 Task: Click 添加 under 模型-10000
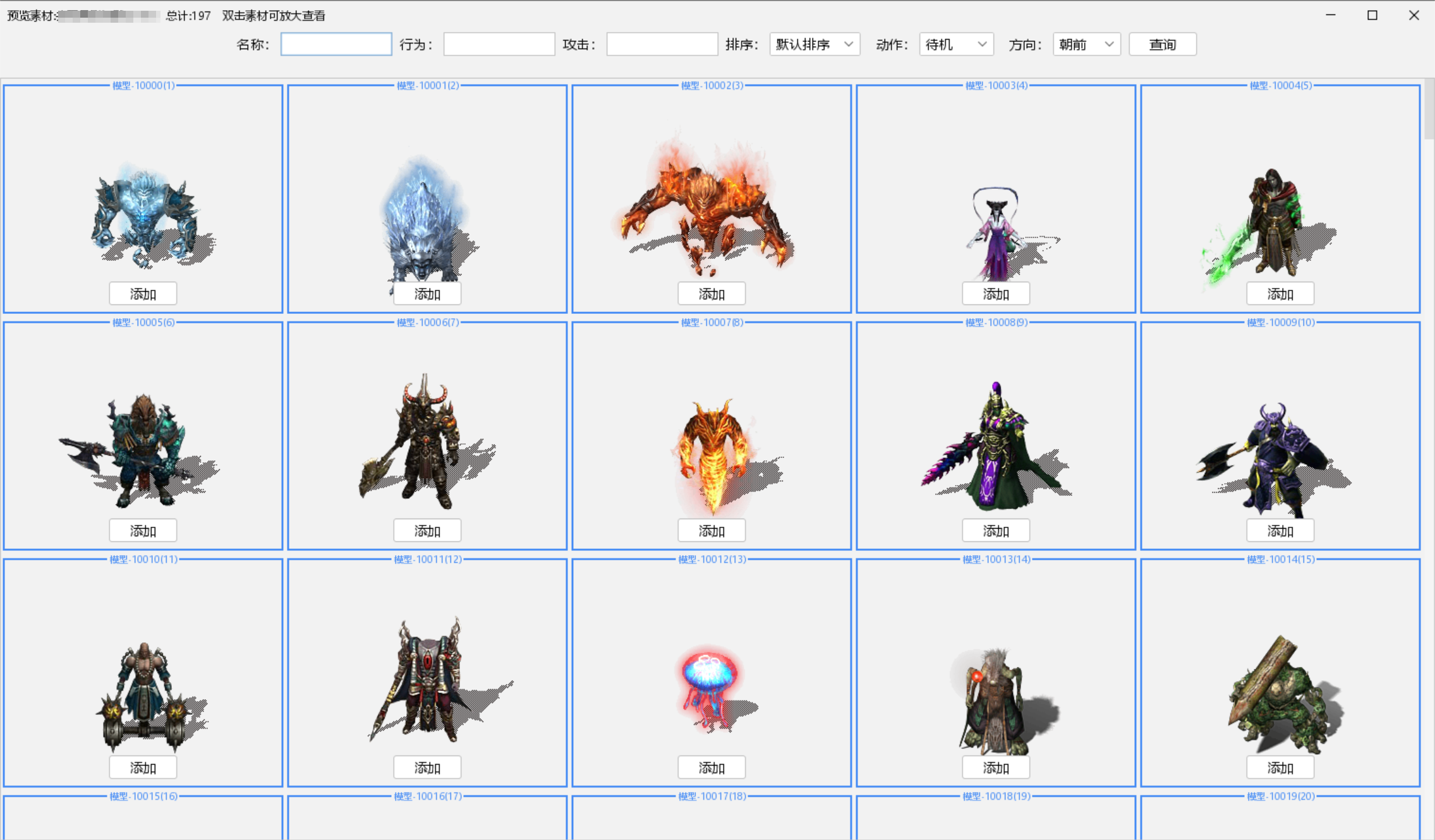tap(143, 294)
